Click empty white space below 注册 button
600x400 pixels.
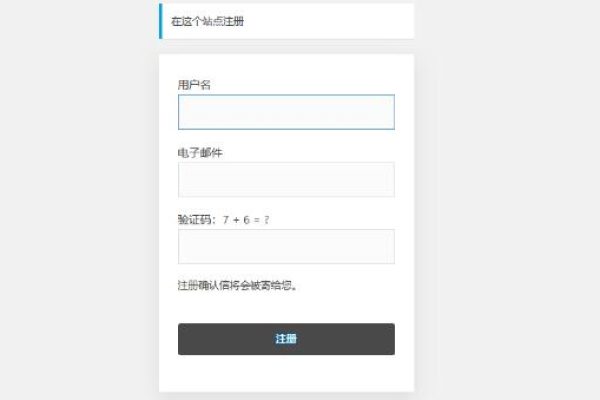point(286,374)
